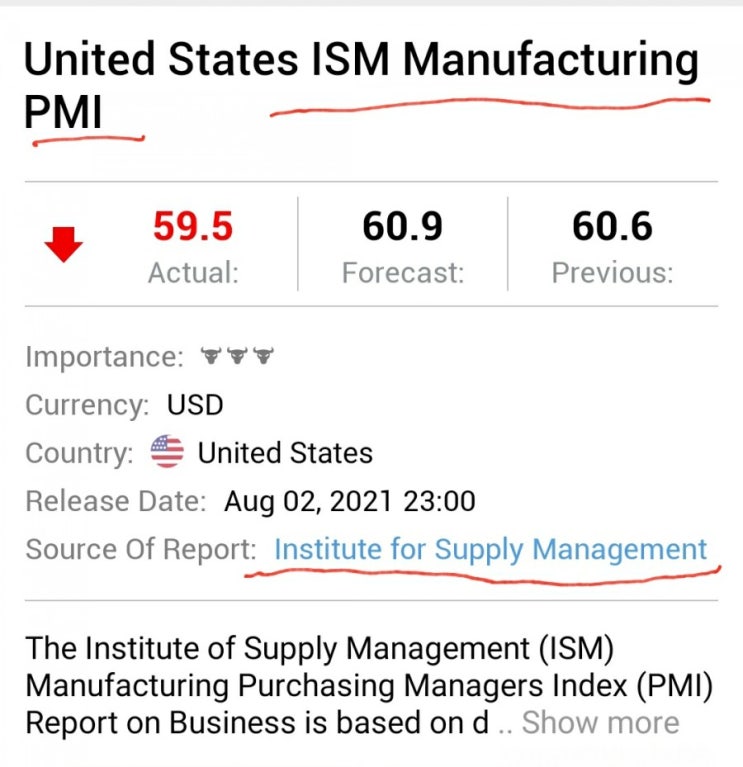Viewport: 743px width, 767px height.
Task: Expand description with Show more
Action: pos(600,722)
